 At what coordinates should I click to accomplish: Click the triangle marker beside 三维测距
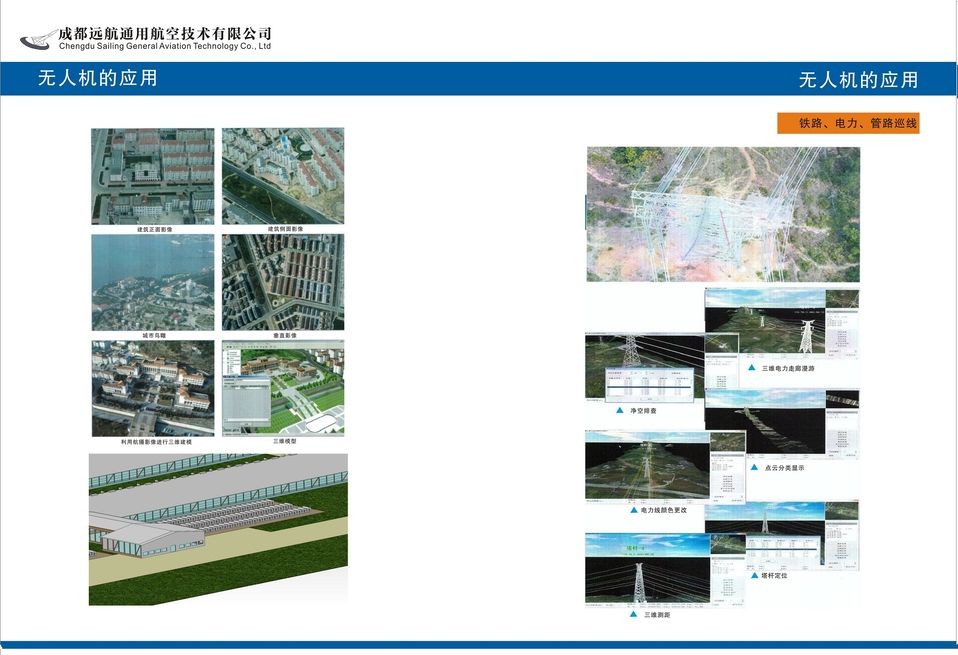pyautogui.click(x=634, y=614)
